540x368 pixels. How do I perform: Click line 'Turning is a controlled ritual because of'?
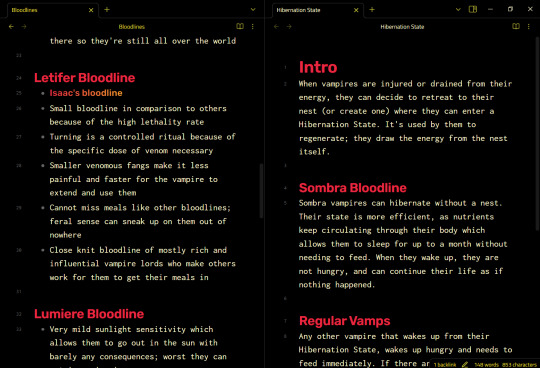[142, 137]
